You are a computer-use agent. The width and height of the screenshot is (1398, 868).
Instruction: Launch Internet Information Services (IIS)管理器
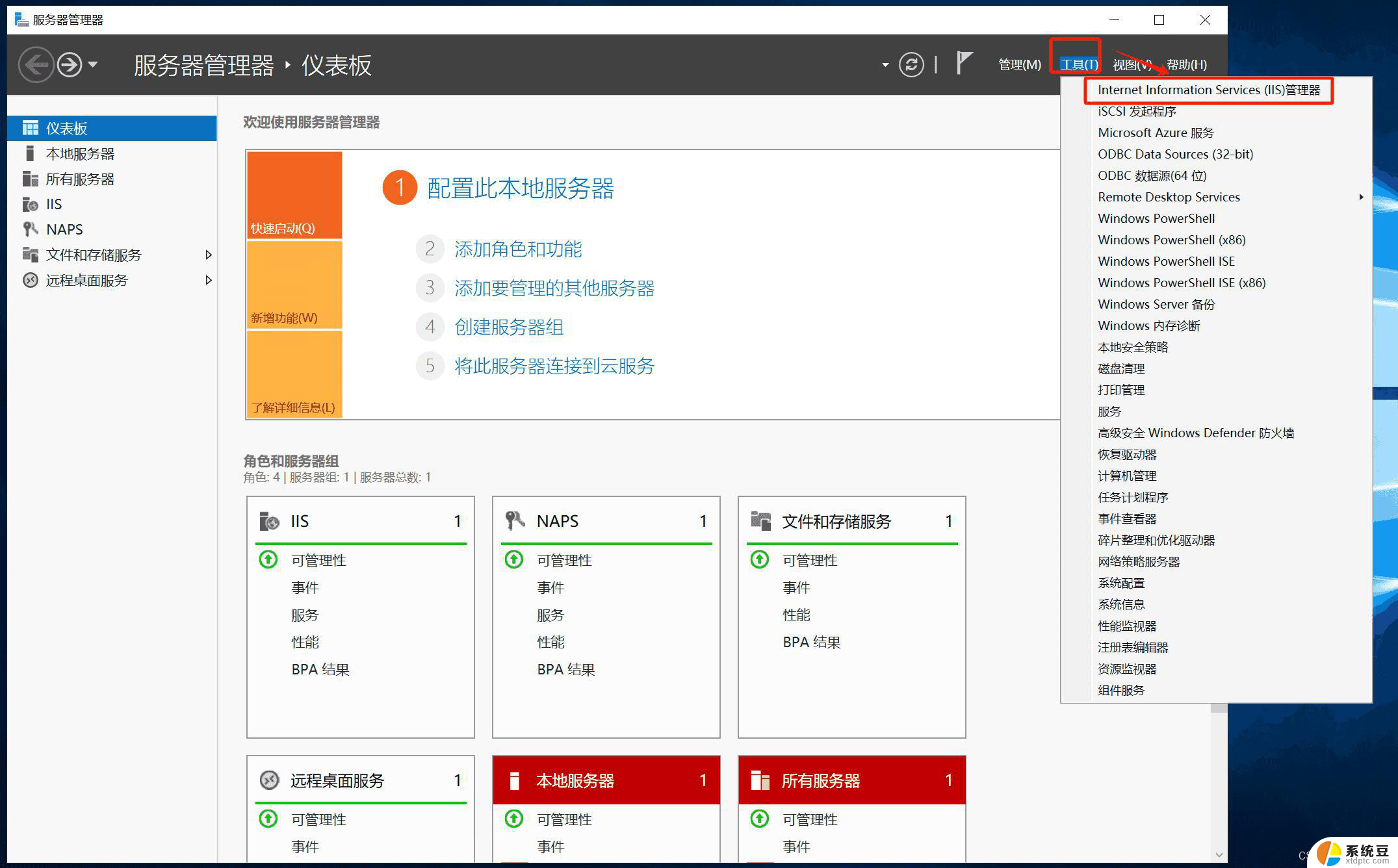pyautogui.click(x=1209, y=90)
